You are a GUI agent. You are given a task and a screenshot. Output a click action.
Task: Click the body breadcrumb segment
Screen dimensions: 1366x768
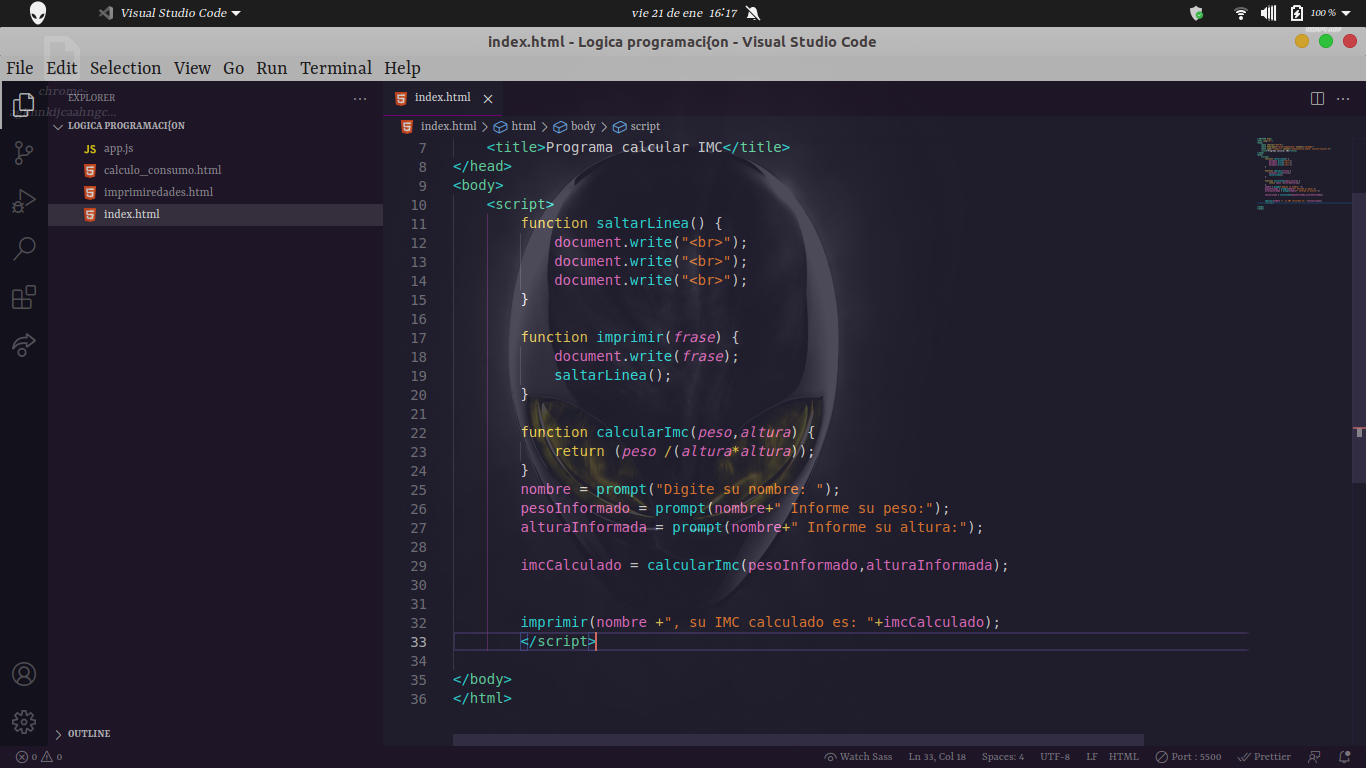click(574, 126)
